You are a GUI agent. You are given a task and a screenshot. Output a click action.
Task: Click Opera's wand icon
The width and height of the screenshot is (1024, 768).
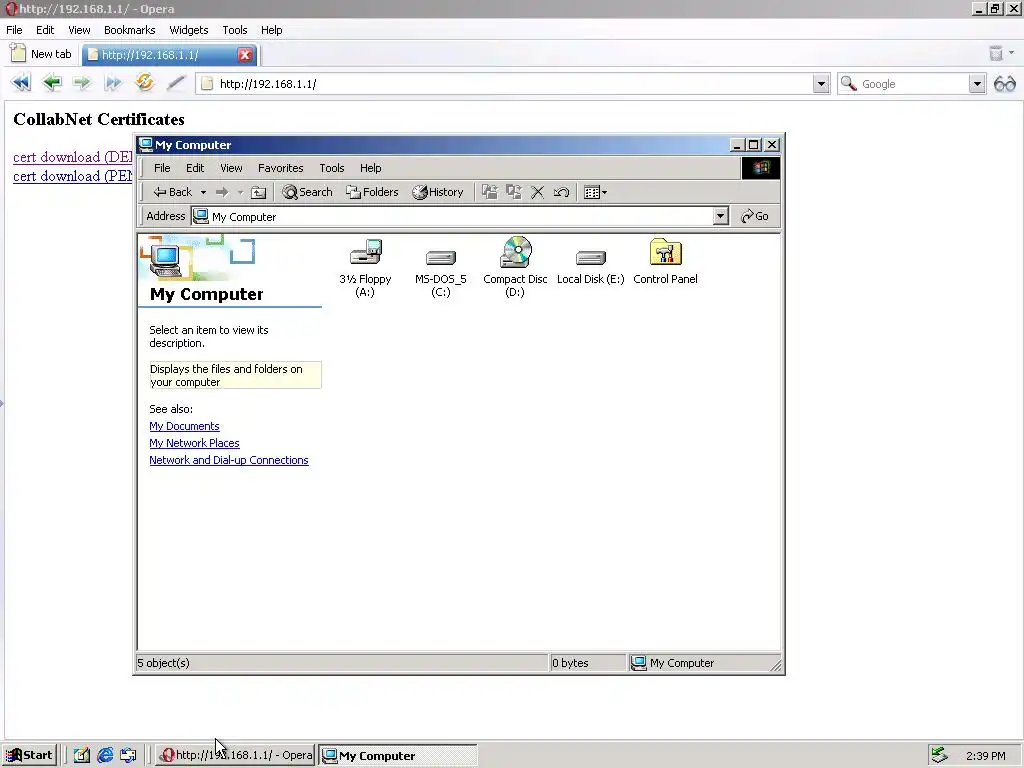tap(176, 83)
